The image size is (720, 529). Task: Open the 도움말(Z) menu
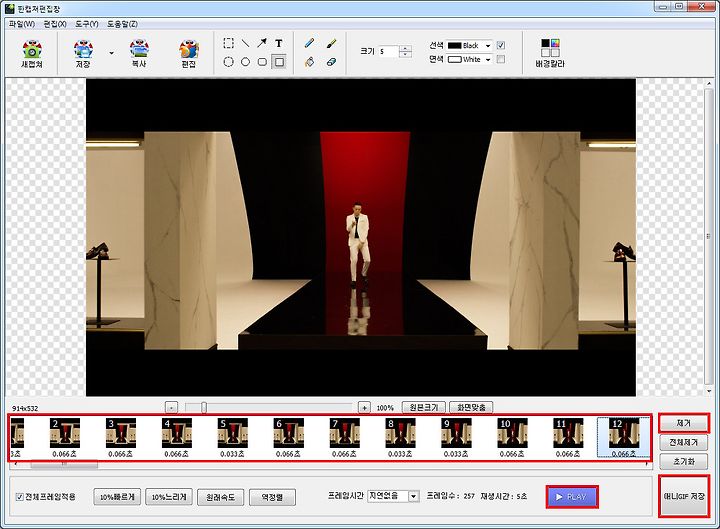click(x=122, y=24)
